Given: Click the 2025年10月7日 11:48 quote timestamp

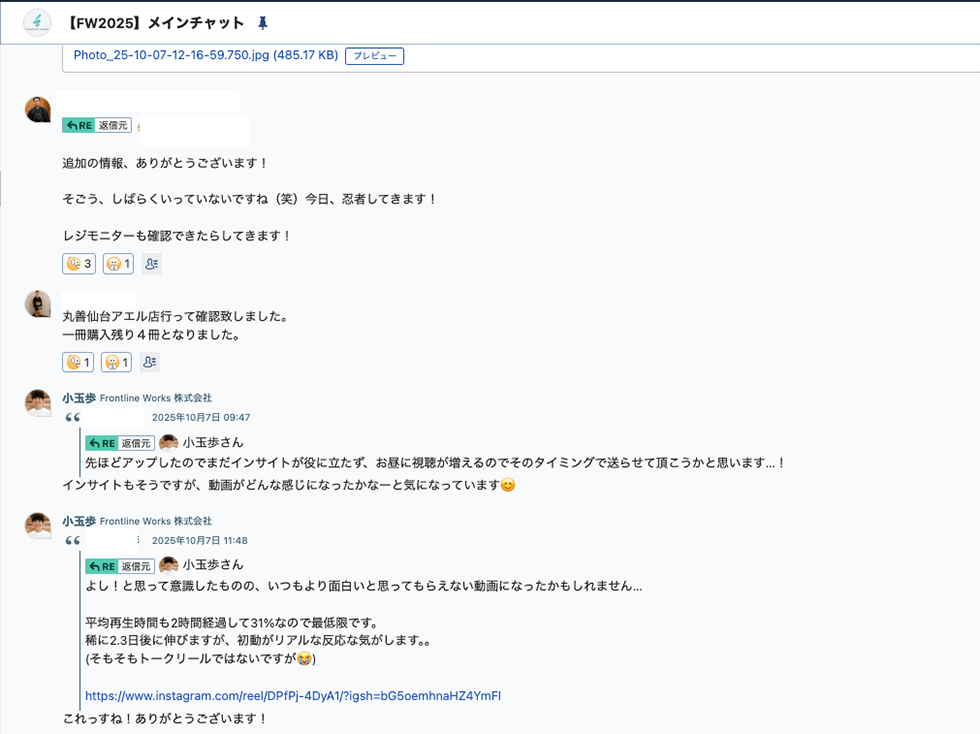Looking at the screenshot, I should coord(199,540).
